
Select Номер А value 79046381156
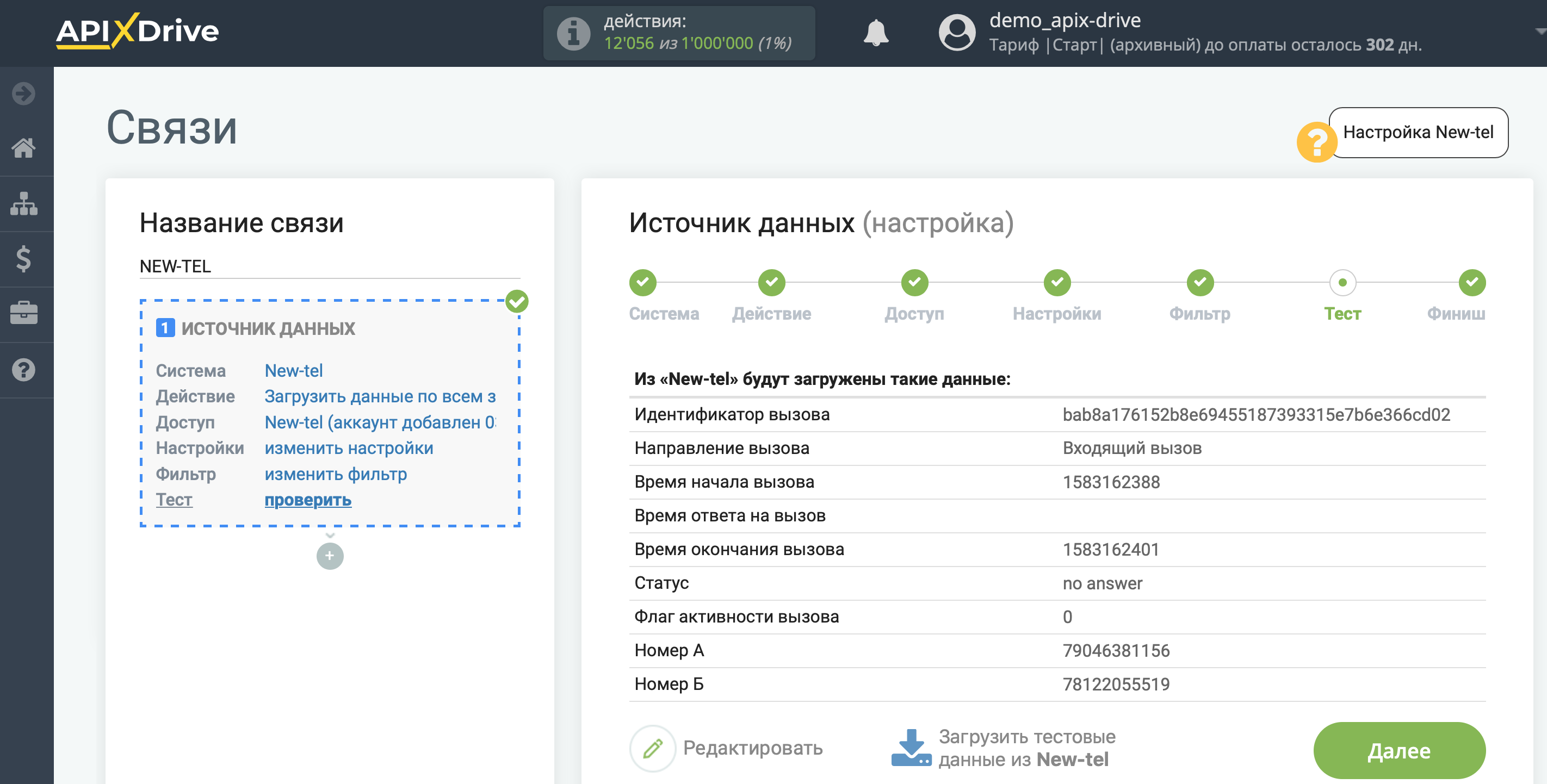[1116, 650]
